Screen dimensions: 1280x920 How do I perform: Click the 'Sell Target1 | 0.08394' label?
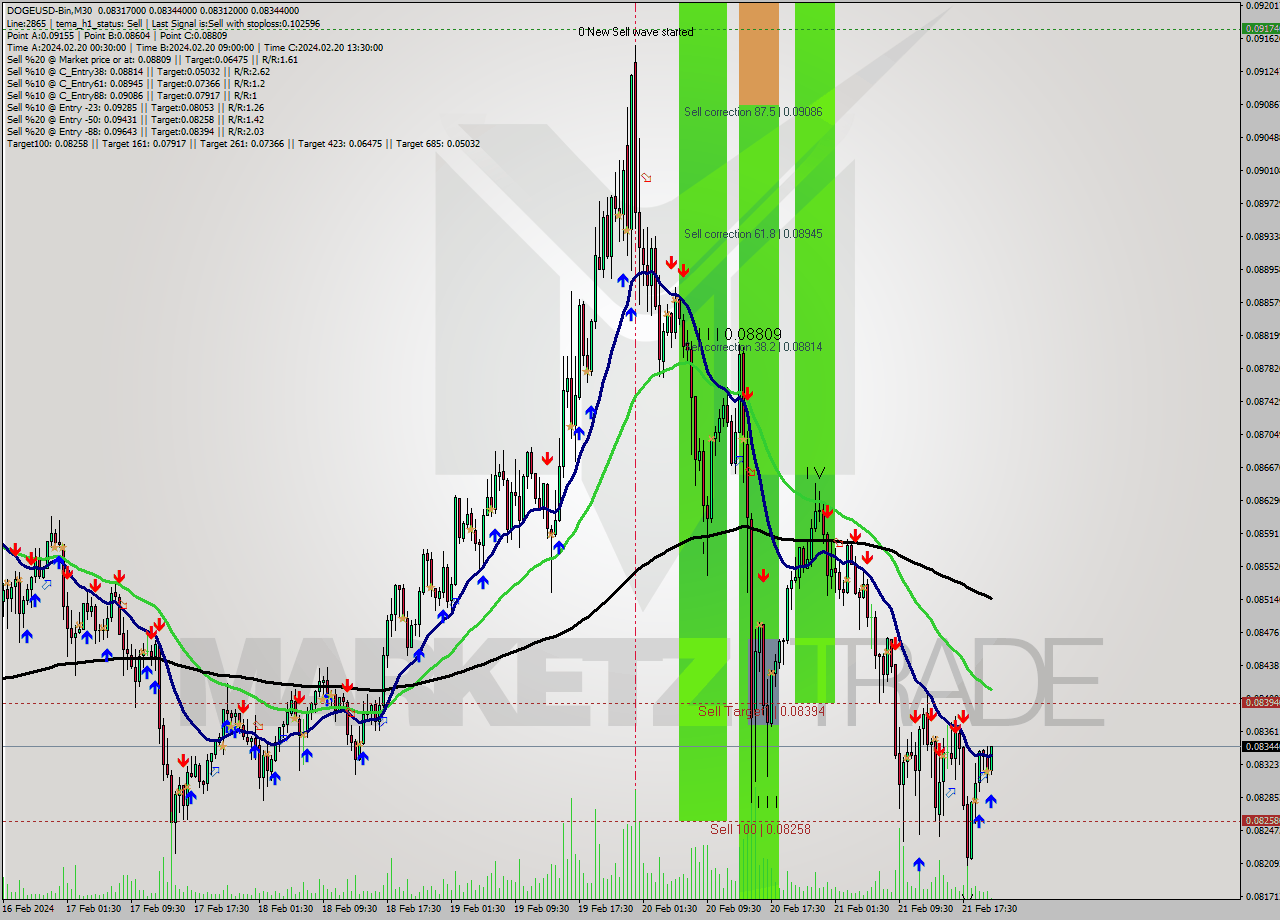click(x=761, y=711)
